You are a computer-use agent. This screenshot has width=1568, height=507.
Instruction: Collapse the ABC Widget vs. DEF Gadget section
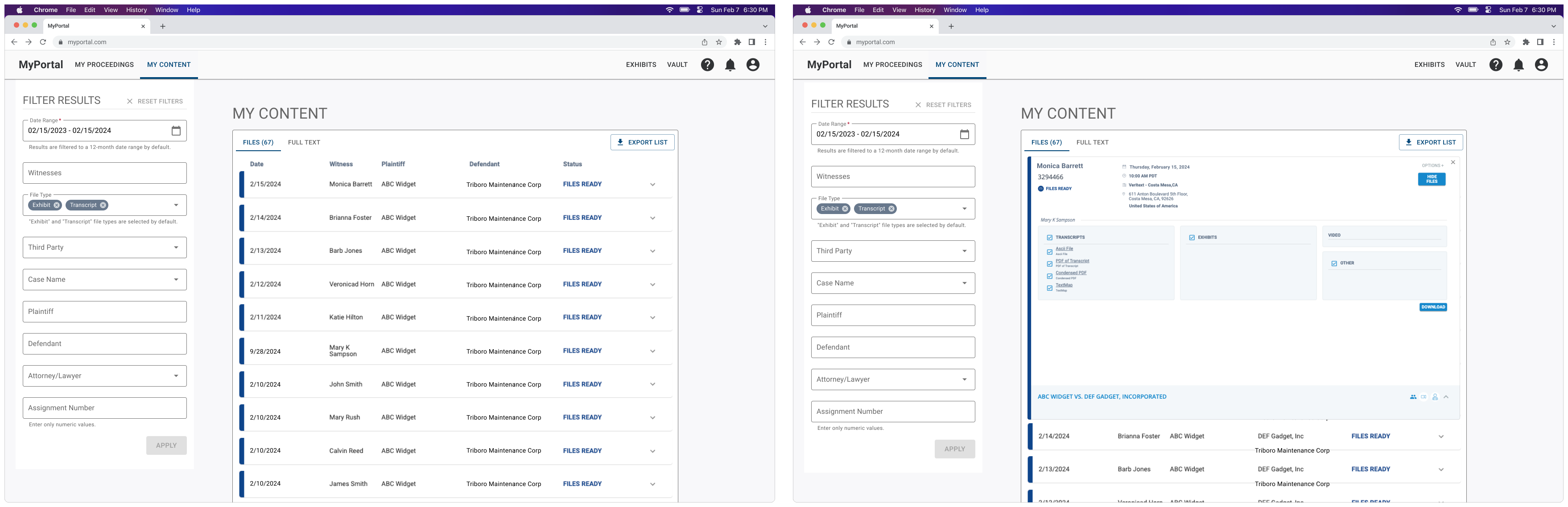click(1446, 397)
